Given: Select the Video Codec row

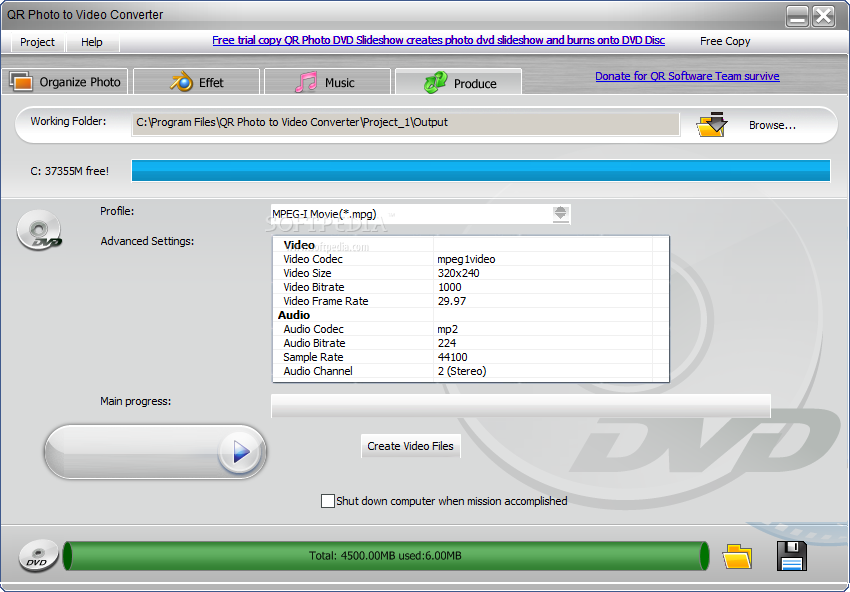Looking at the screenshot, I should click(471, 259).
